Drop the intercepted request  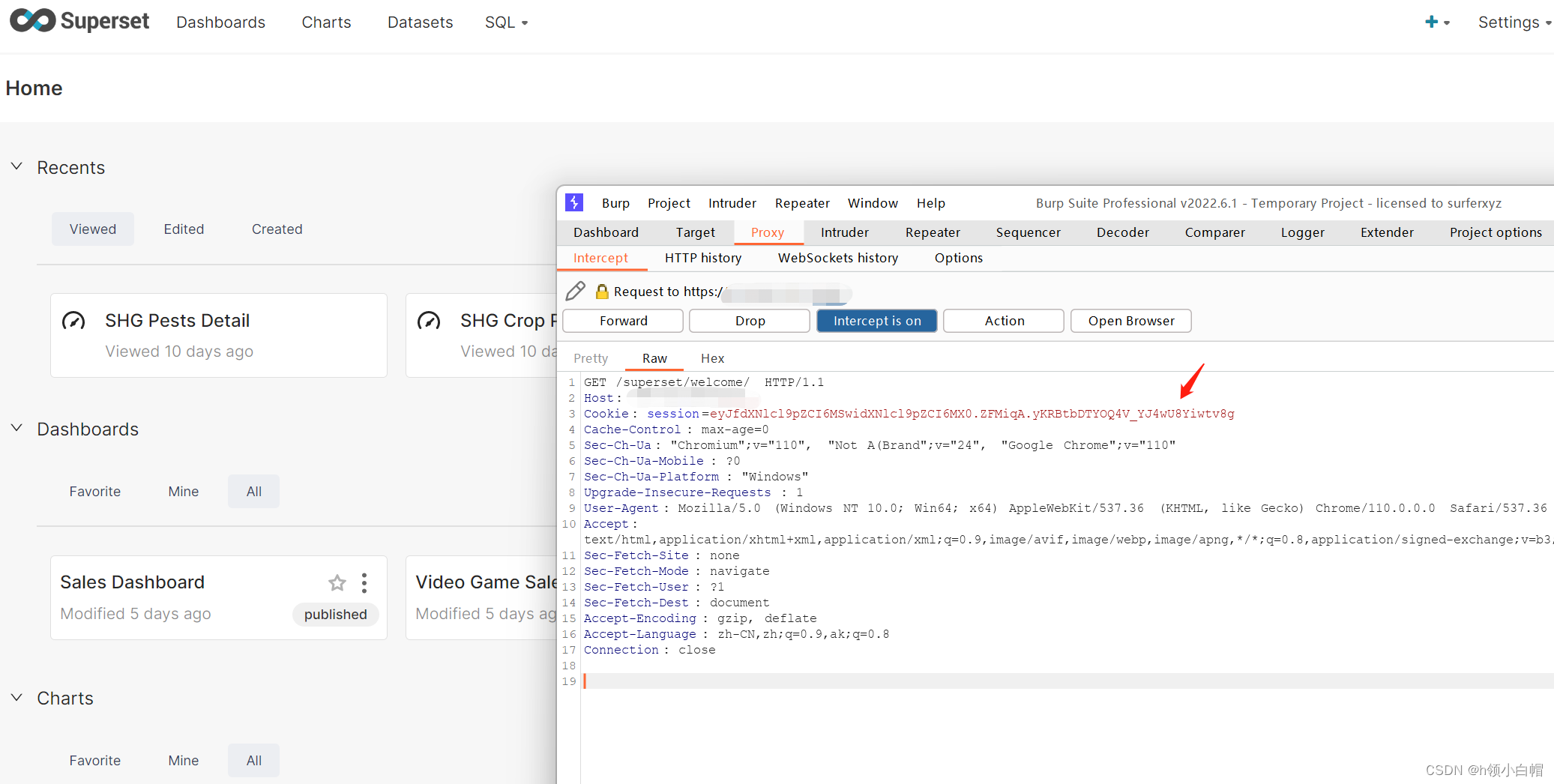(750, 321)
